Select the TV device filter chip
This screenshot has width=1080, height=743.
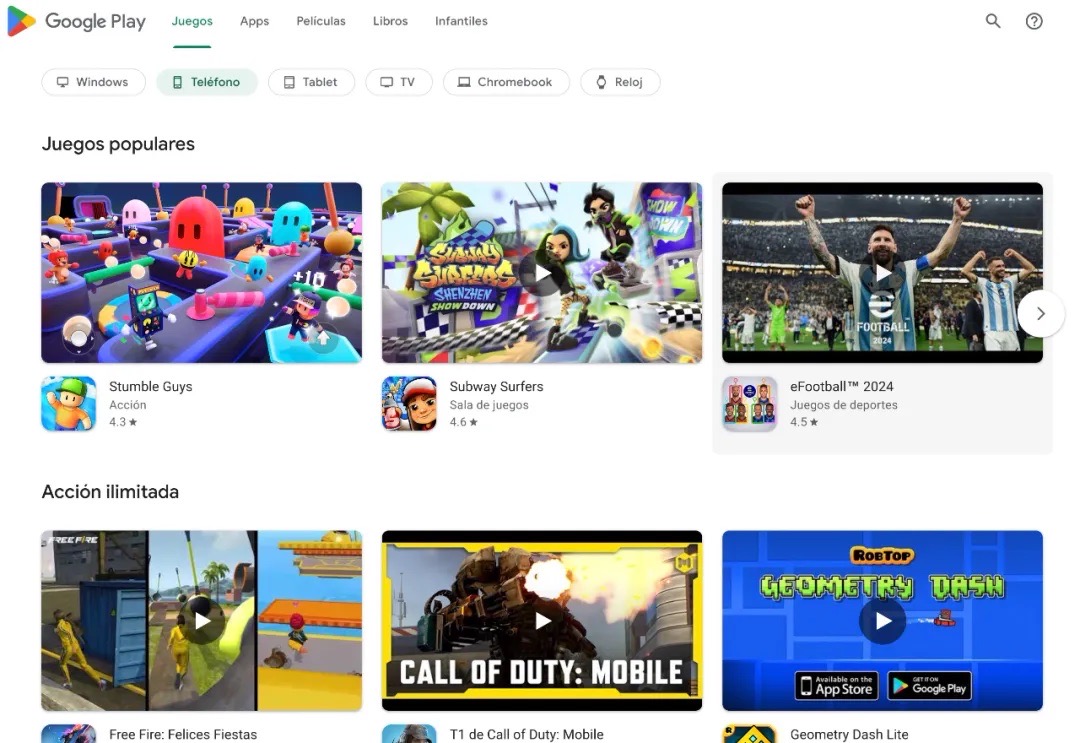click(x=399, y=82)
